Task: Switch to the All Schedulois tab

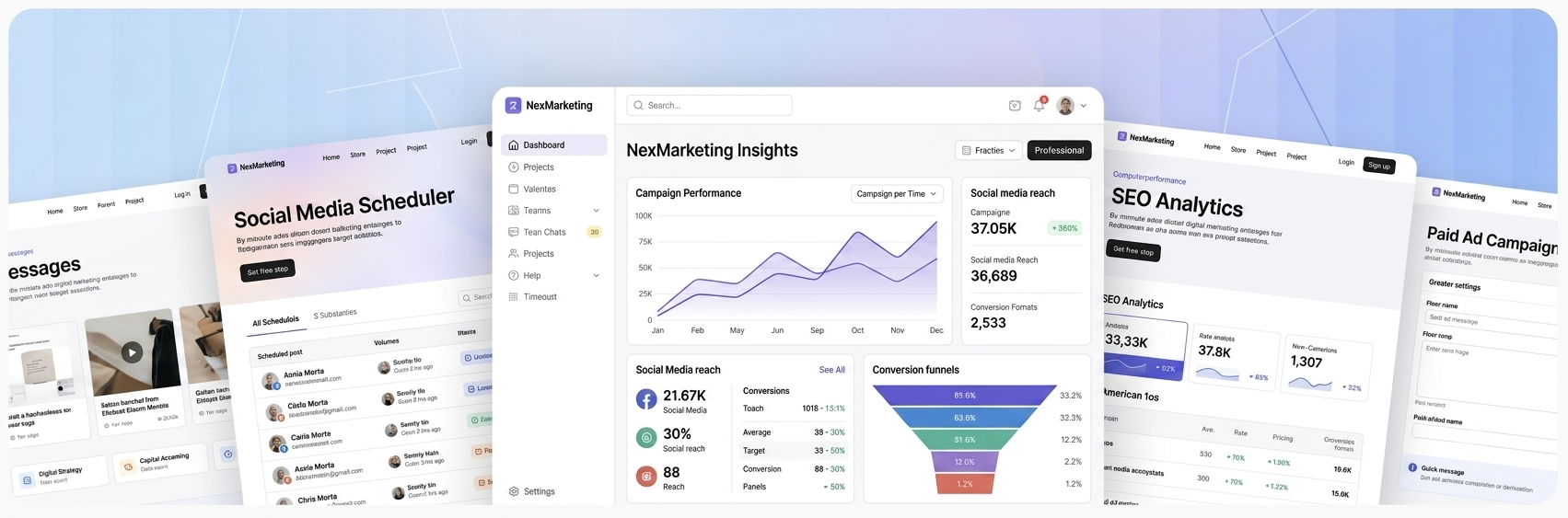Action: pos(275,321)
